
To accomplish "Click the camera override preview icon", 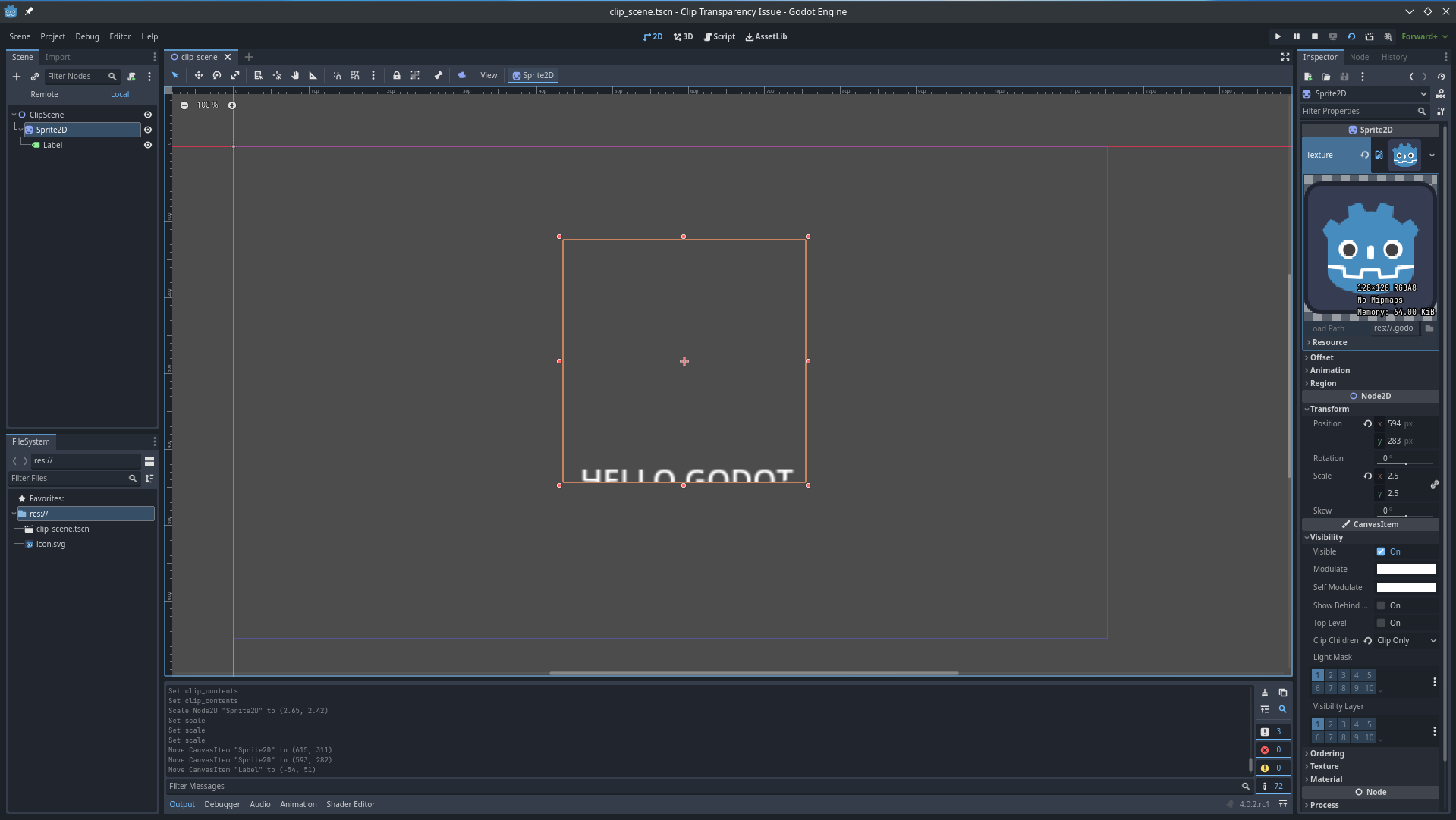I will 461,75.
